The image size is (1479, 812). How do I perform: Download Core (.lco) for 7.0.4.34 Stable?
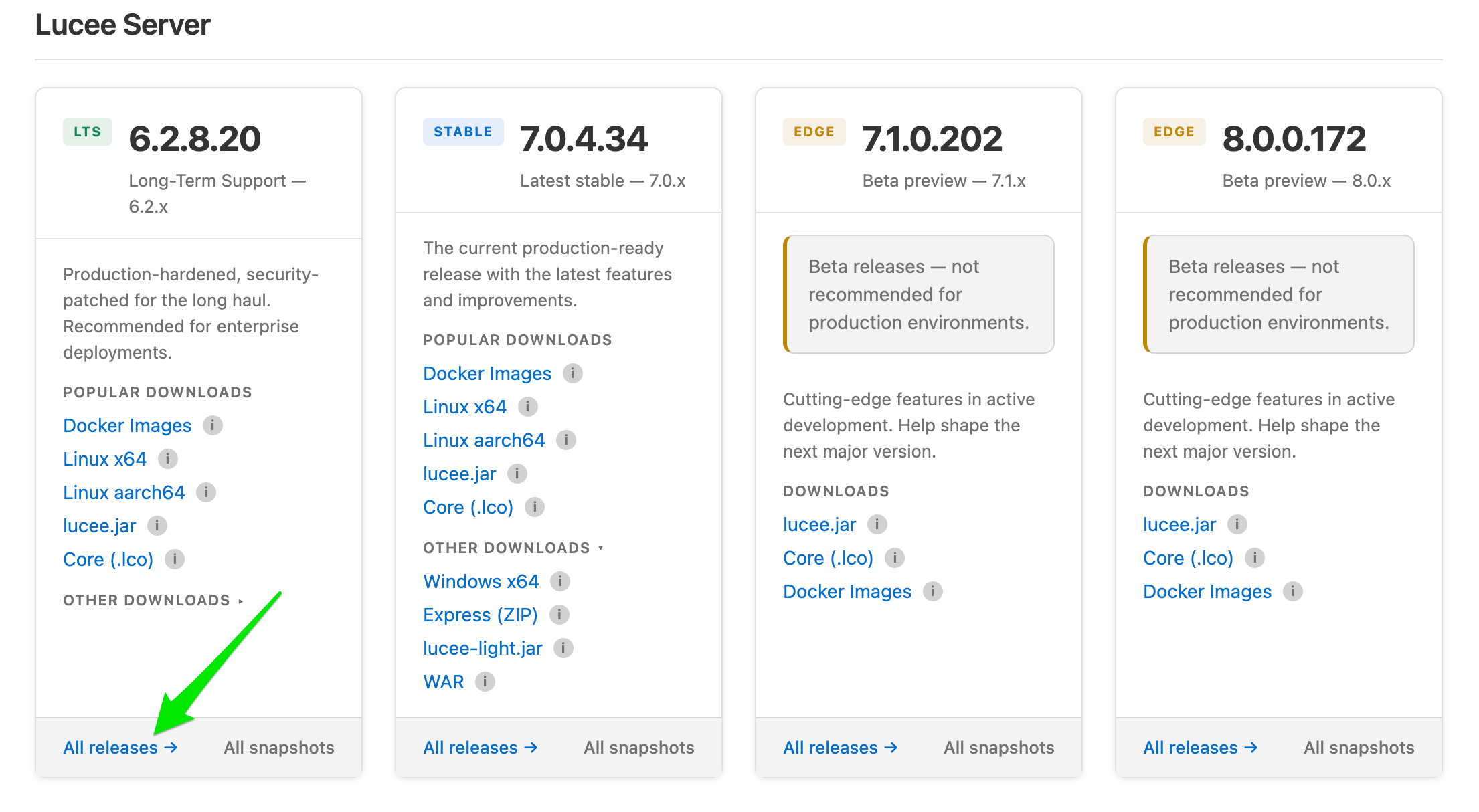tap(468, 507)
